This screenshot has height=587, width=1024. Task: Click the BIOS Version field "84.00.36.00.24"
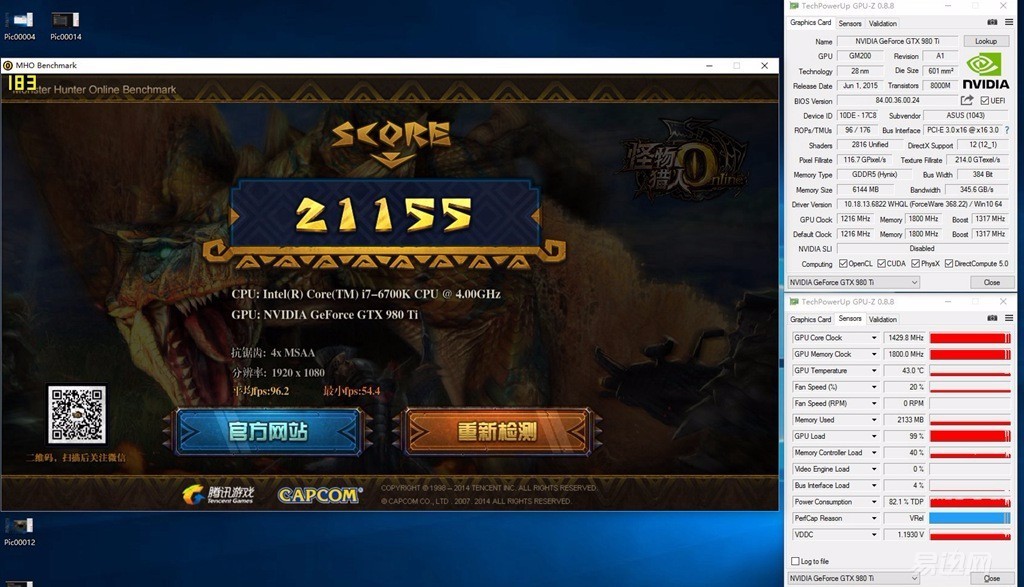coord(897,101)
